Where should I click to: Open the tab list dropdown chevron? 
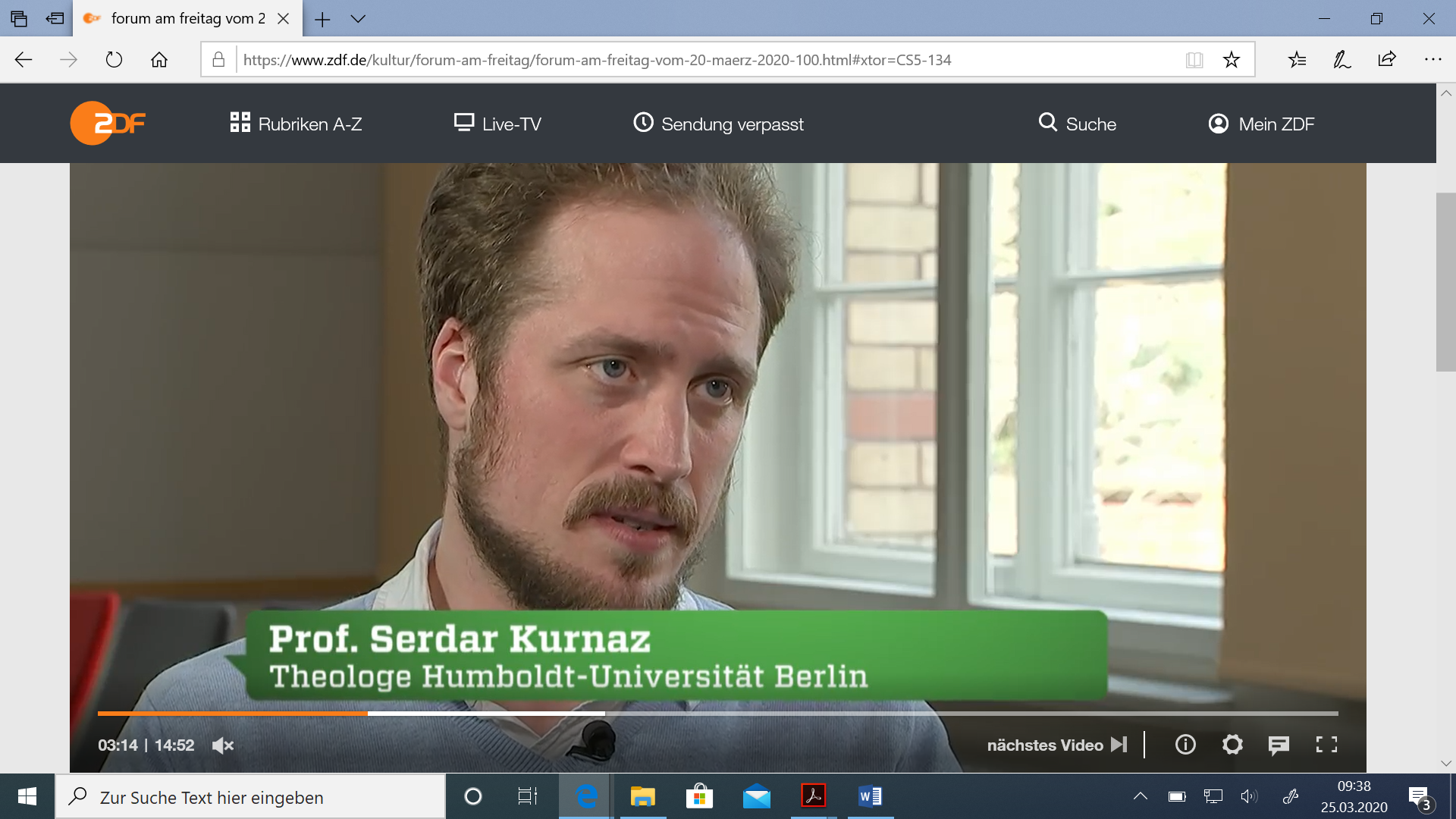click(x=358, y=19)
